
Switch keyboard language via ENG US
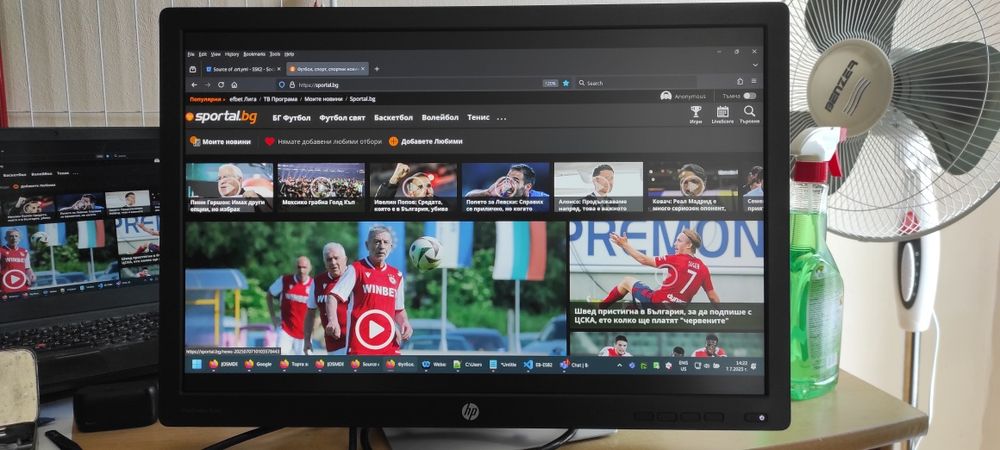click(x=683, y=365)
